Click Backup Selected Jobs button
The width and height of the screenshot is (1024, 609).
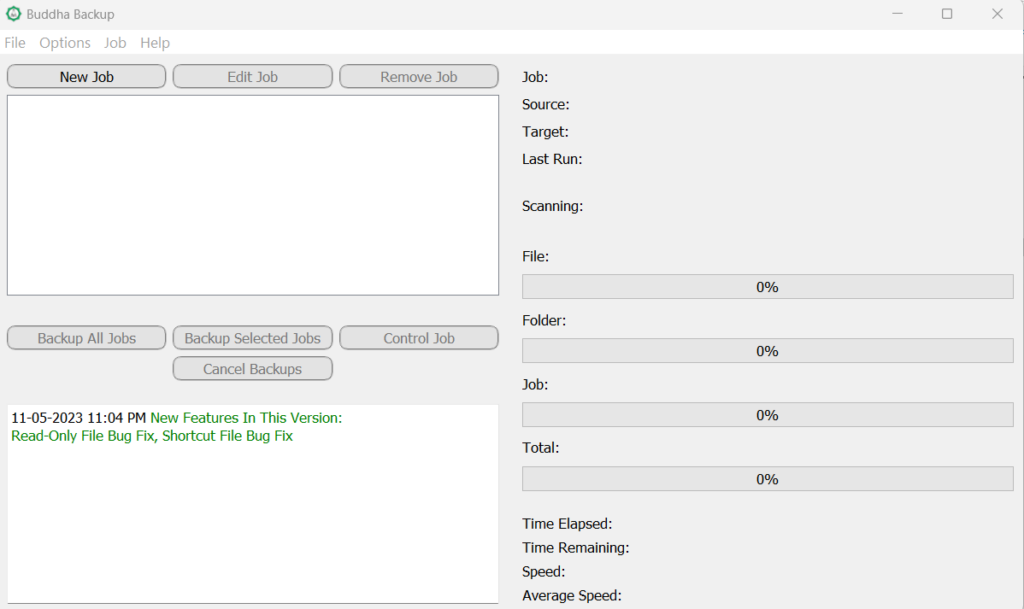click(253, 338)
